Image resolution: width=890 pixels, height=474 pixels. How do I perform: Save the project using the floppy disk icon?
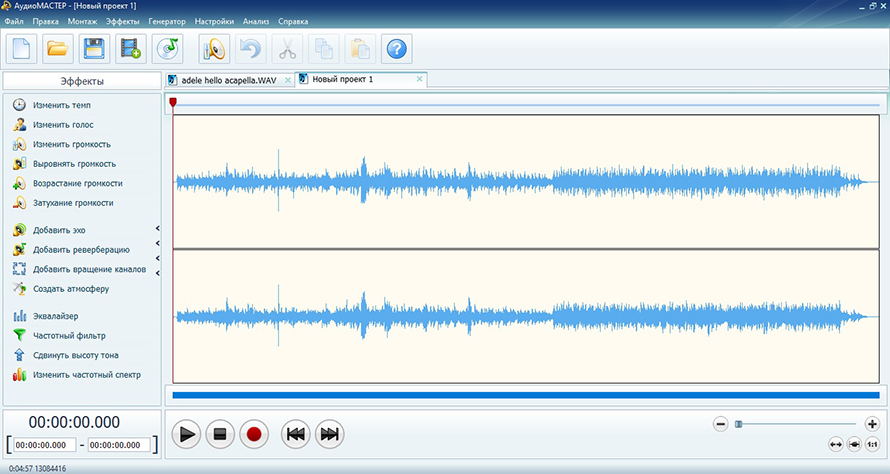coord(94,48)
